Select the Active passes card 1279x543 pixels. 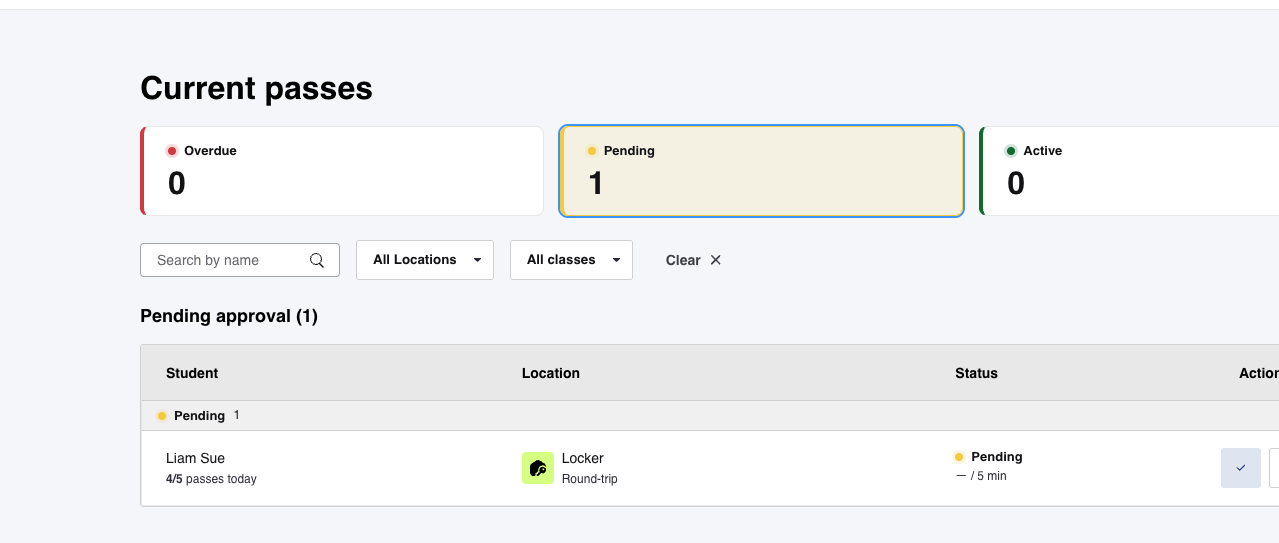click(1129, 171)
